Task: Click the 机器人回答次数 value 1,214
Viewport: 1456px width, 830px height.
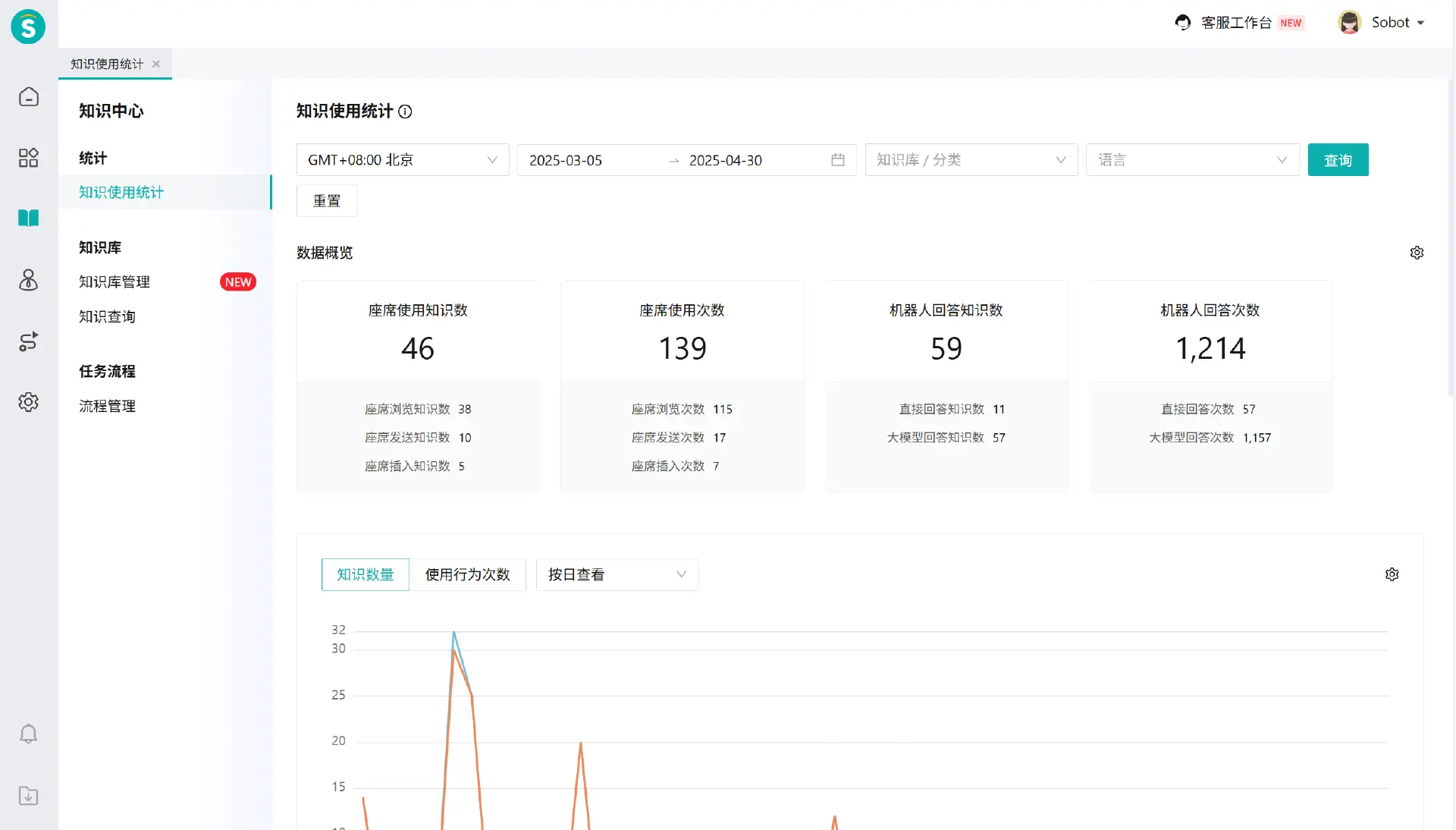Action: (x=1211, y=348)
